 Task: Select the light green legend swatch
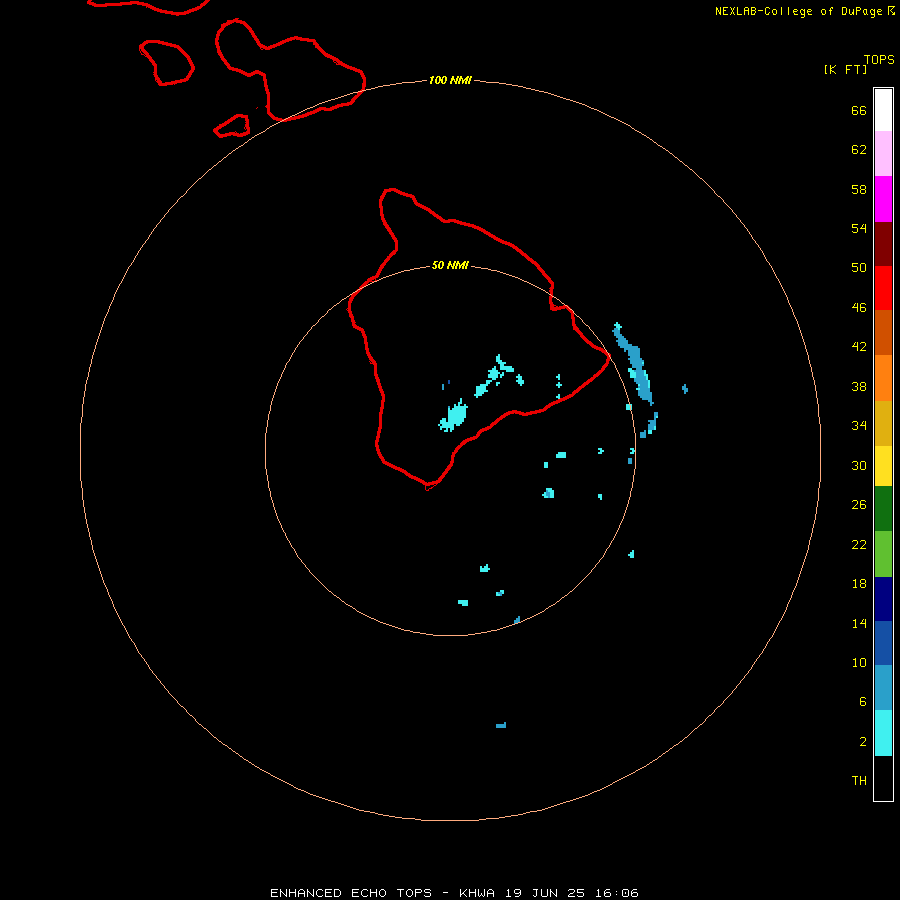pyautogui.click(x=883, y=554)
